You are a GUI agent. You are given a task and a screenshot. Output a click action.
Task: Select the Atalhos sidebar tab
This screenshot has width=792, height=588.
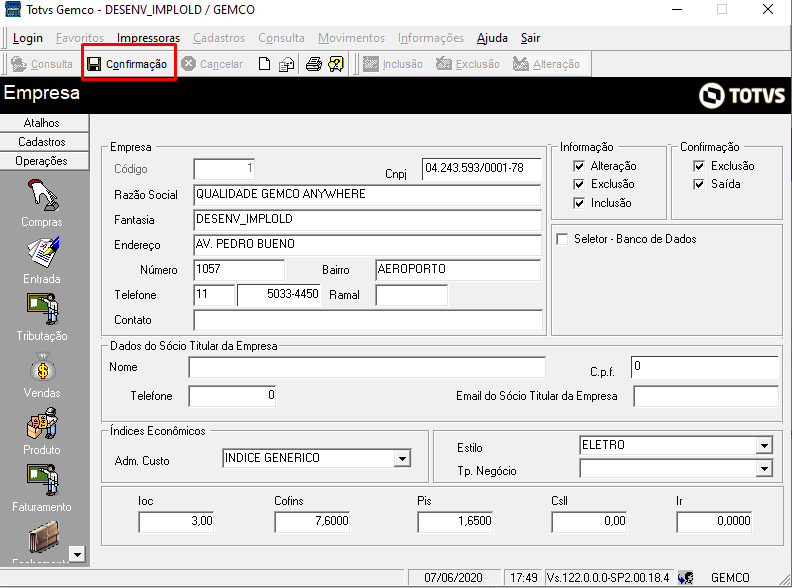tap(44, 123)
